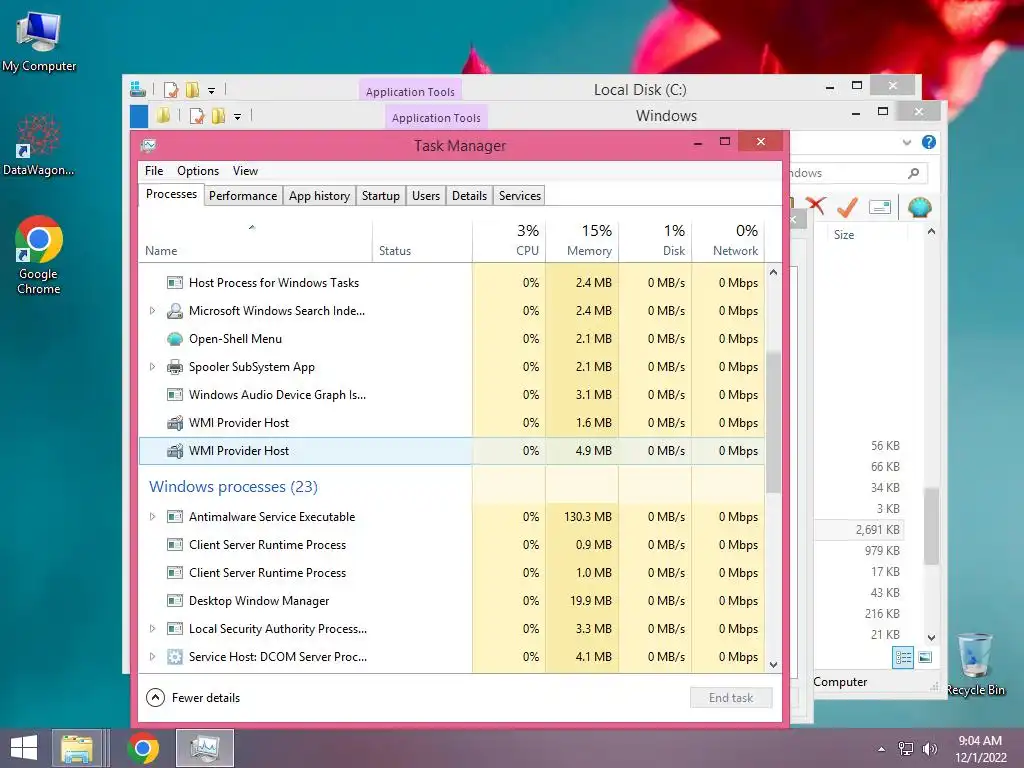Open the File menu in Task Manager
This screenshot has width=1024, height=768.
tap(154, 170)
